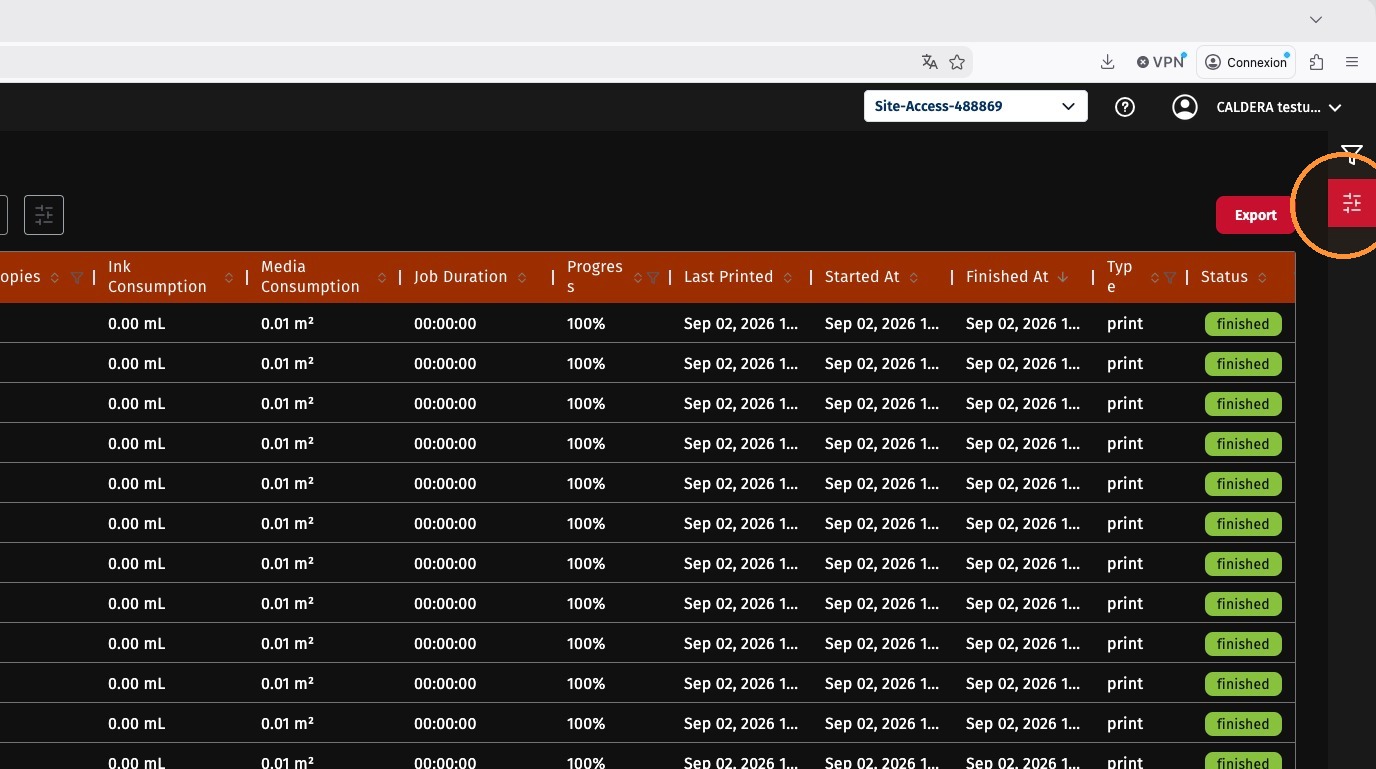The width and height of the screenshot is (1376, 769).
Task: Open the funnel filter panel at right edge
Action: (x=1352, y=154)
